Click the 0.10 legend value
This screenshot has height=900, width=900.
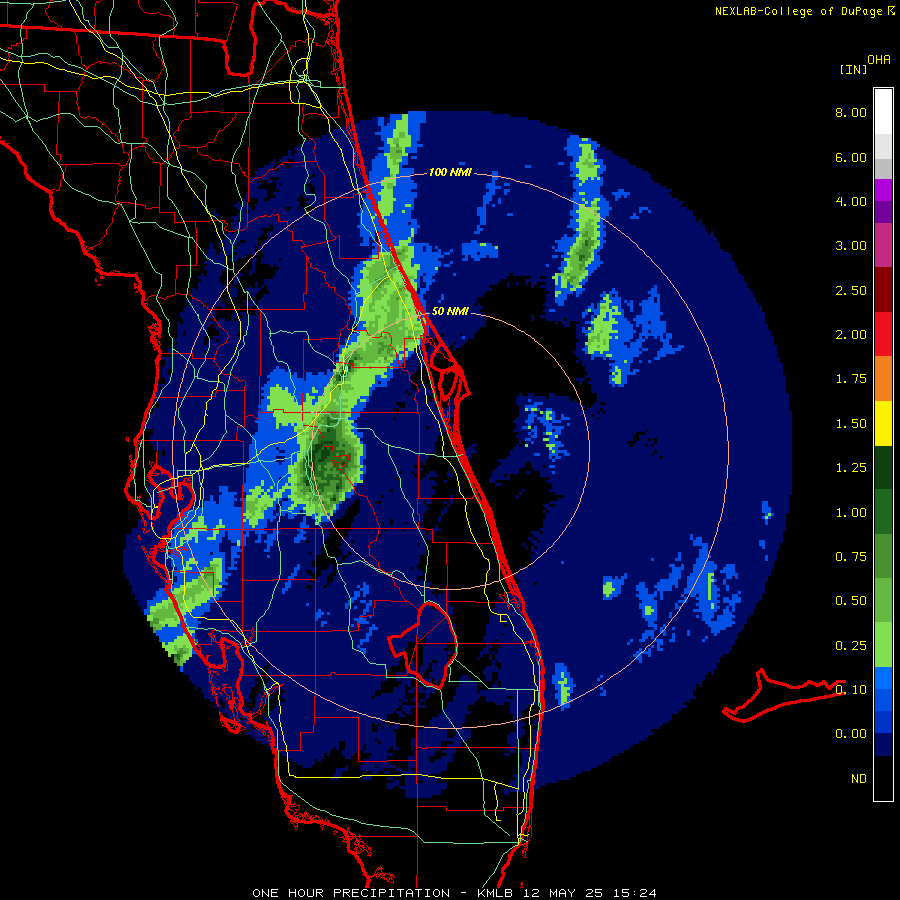[851, 690]
